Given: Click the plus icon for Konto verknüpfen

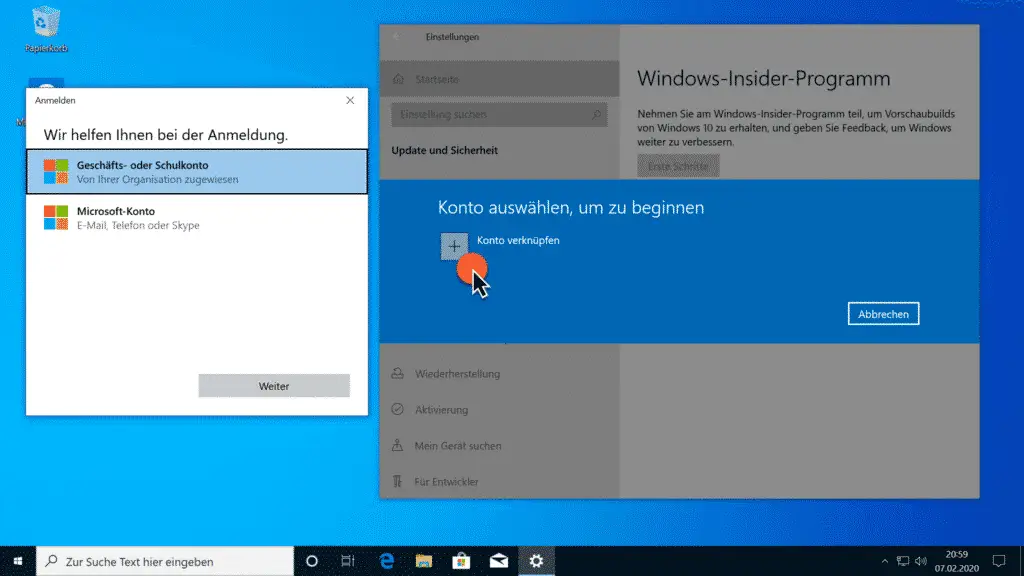Looking at the screenshot, I should 454,246.
